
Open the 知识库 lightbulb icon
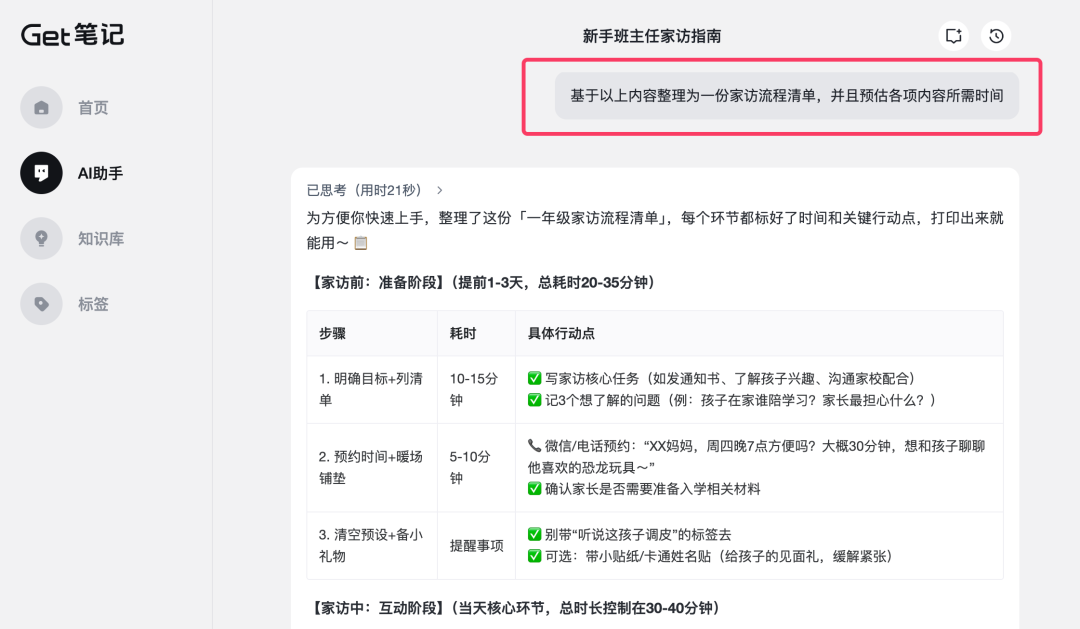point(41,239)
